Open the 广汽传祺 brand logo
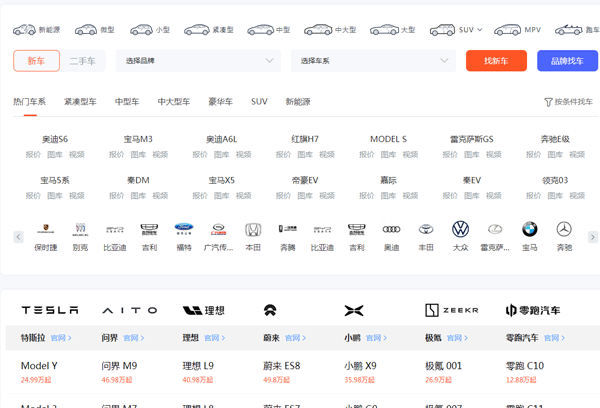The height and width of the screenshot is (408, 600). [x=218, y=229]
